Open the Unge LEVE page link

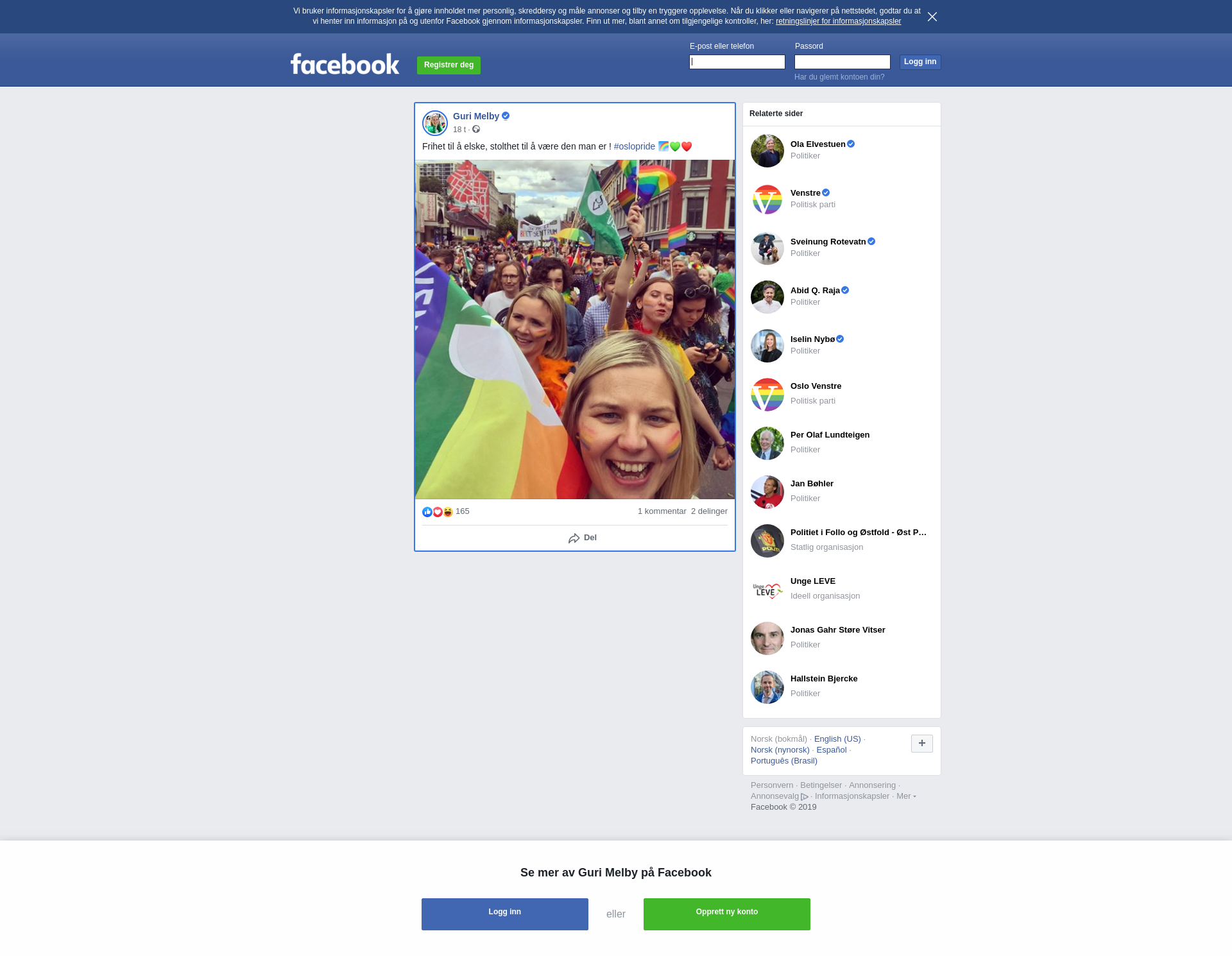813,581
